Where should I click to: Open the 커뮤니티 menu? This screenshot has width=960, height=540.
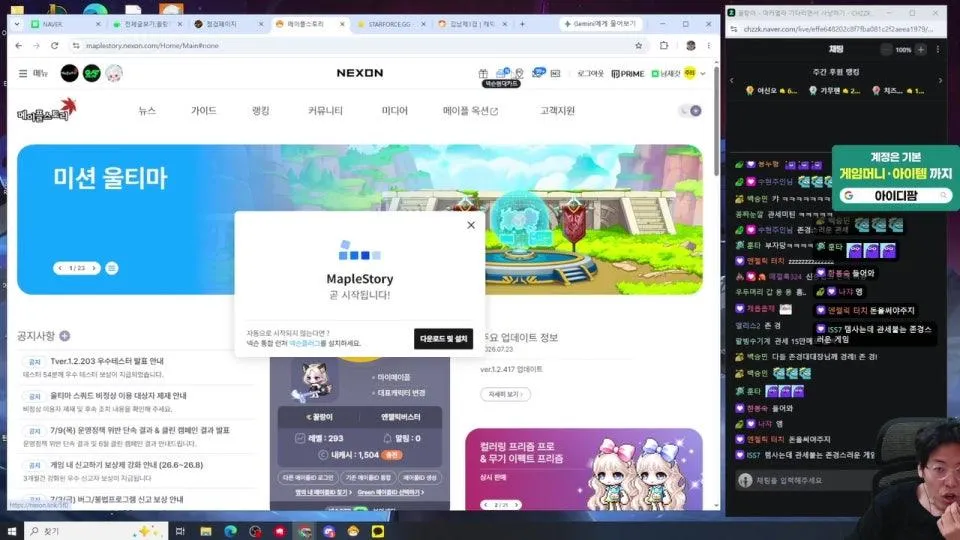[325, 111]
